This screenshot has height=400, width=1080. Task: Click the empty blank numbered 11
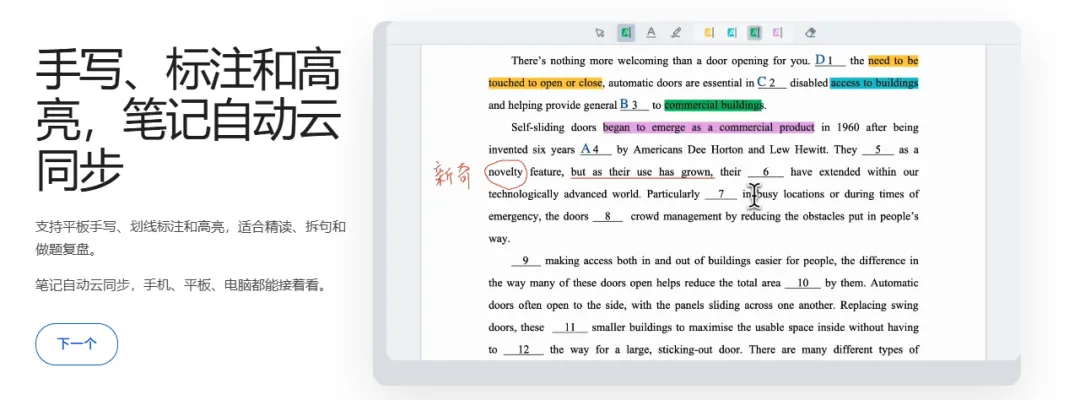tap(569, 328)
